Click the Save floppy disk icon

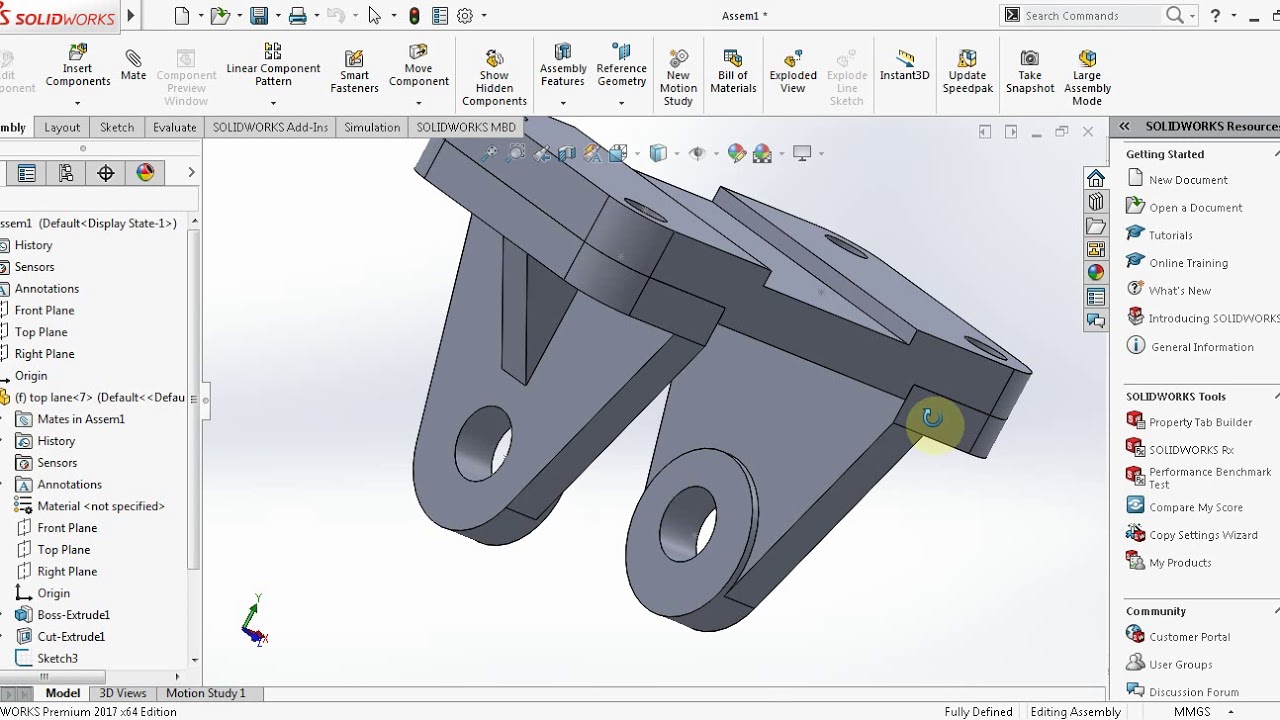click(x=259, y=15)
